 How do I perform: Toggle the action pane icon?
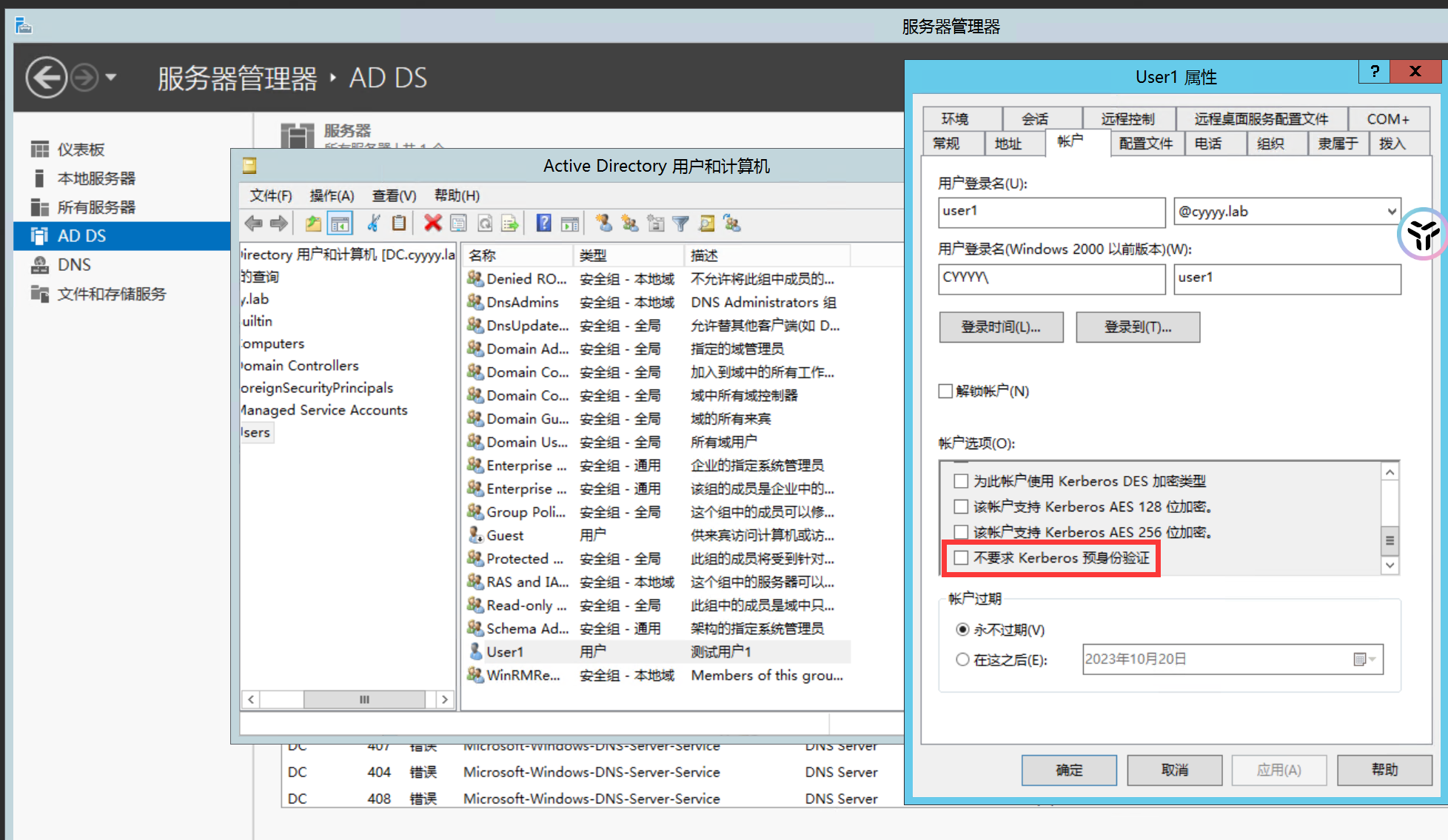(x=570, y=224)
